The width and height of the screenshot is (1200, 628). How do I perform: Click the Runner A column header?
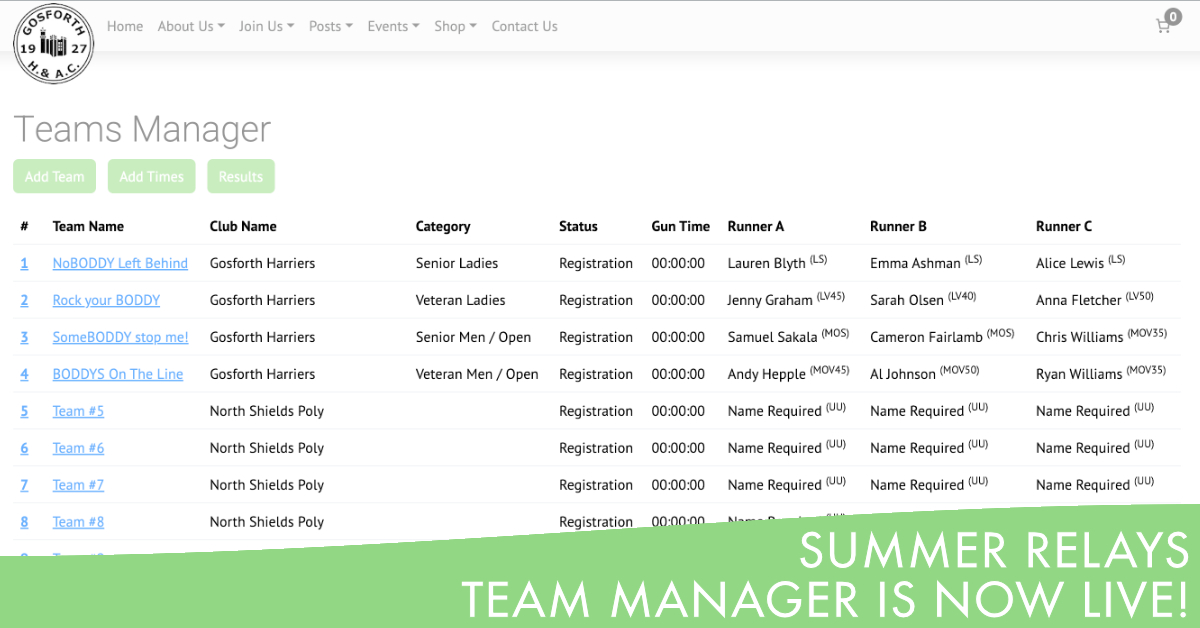tap(756, 226)
